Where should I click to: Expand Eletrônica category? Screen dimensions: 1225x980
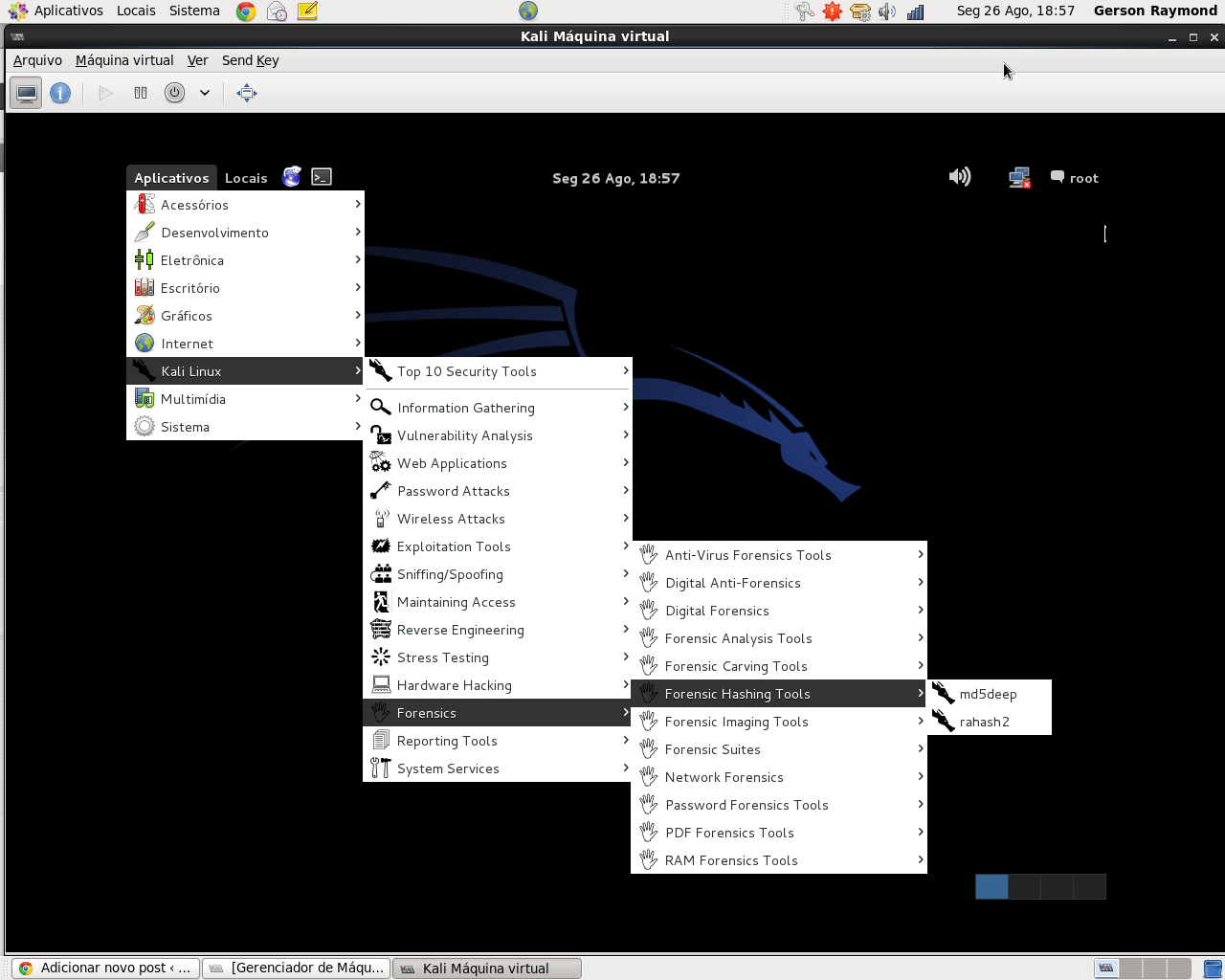point(245,260)
